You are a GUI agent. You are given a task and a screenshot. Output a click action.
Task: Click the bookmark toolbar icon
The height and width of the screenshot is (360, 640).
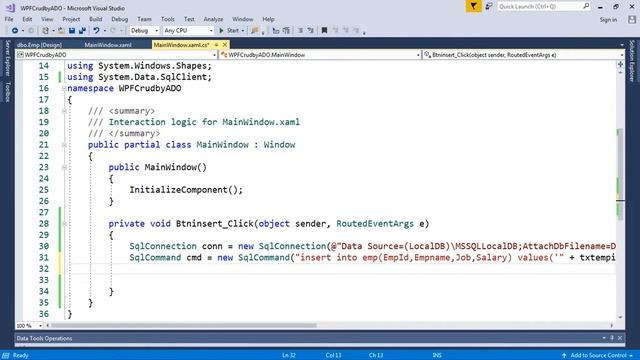[x=324, y=31]
